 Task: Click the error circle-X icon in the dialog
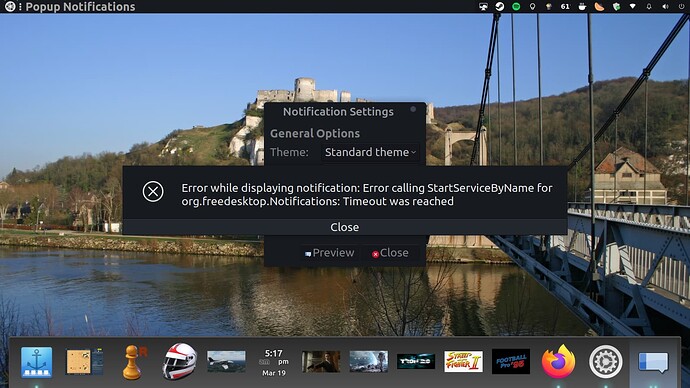pos(153,191)
